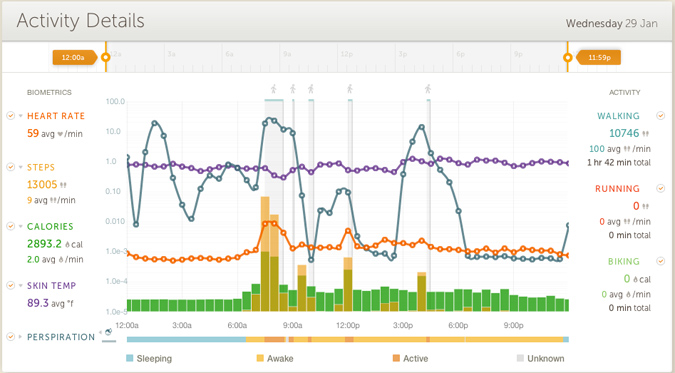Click the yellow Awake legend swatch
675x373 pixels.
point(260,358)
